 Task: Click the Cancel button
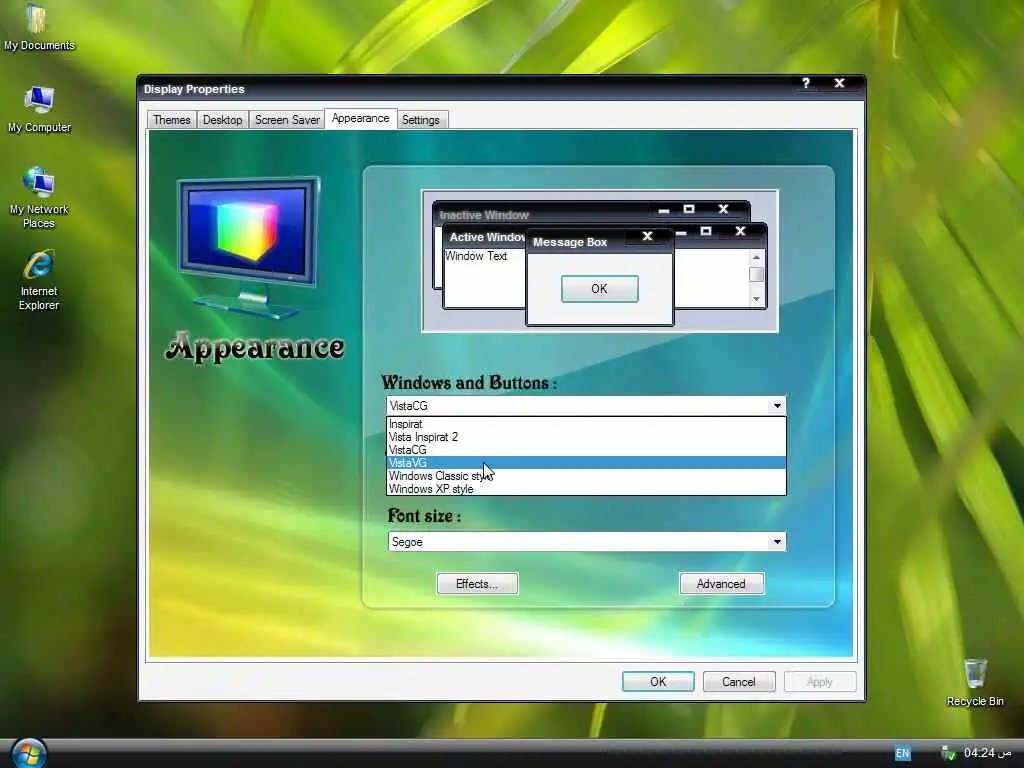[x=739, y=682]
